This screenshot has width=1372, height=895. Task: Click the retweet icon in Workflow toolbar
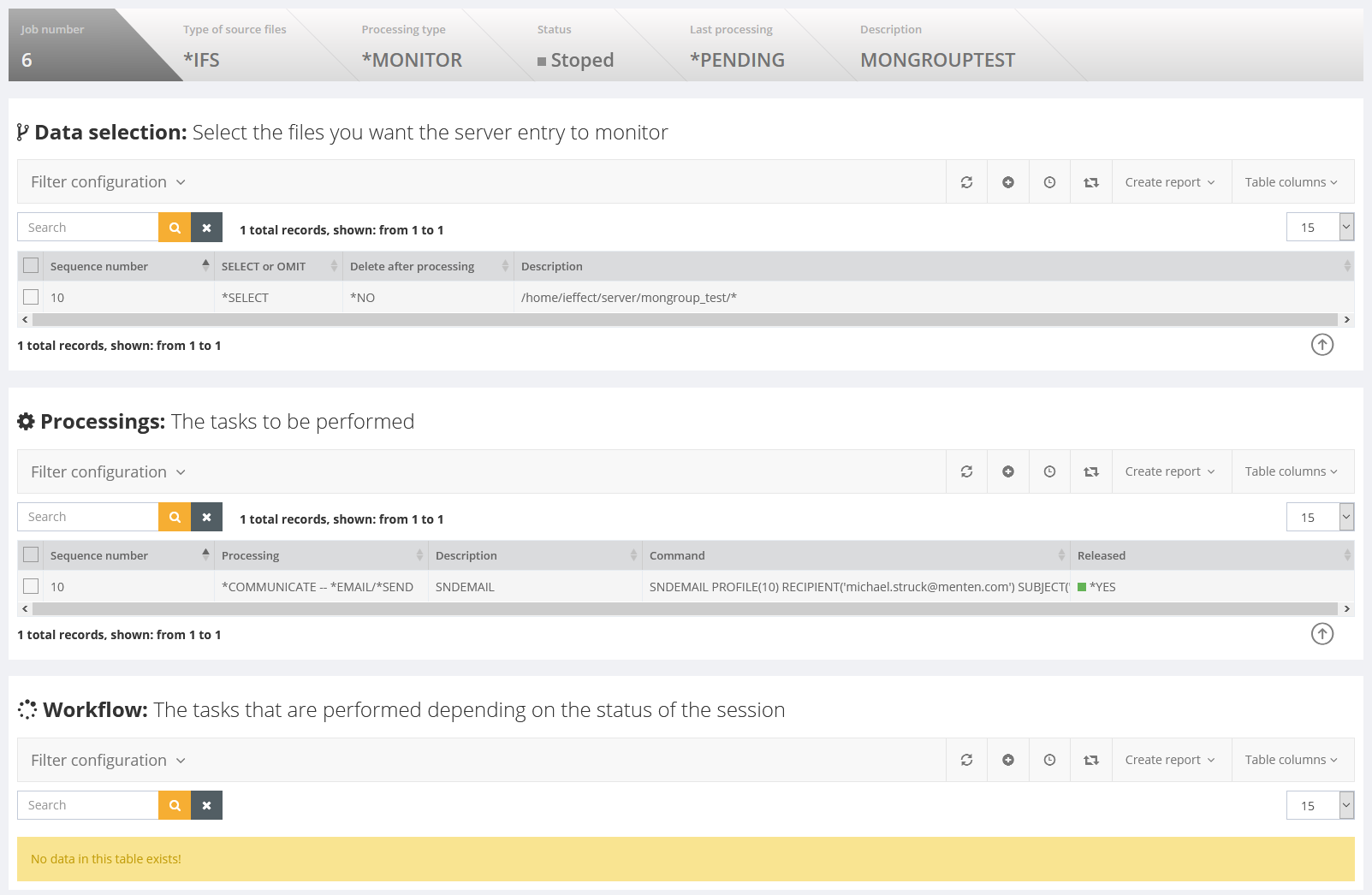pyautogui.click(x=1090, y=760)
